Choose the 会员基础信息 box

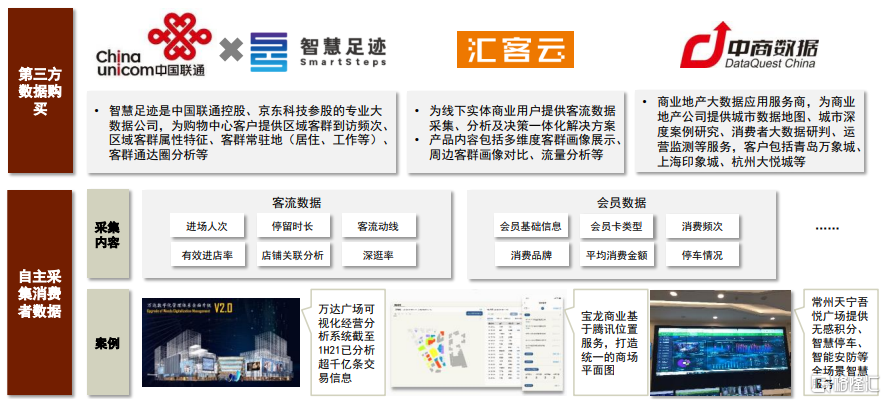(x=531, y=226)
